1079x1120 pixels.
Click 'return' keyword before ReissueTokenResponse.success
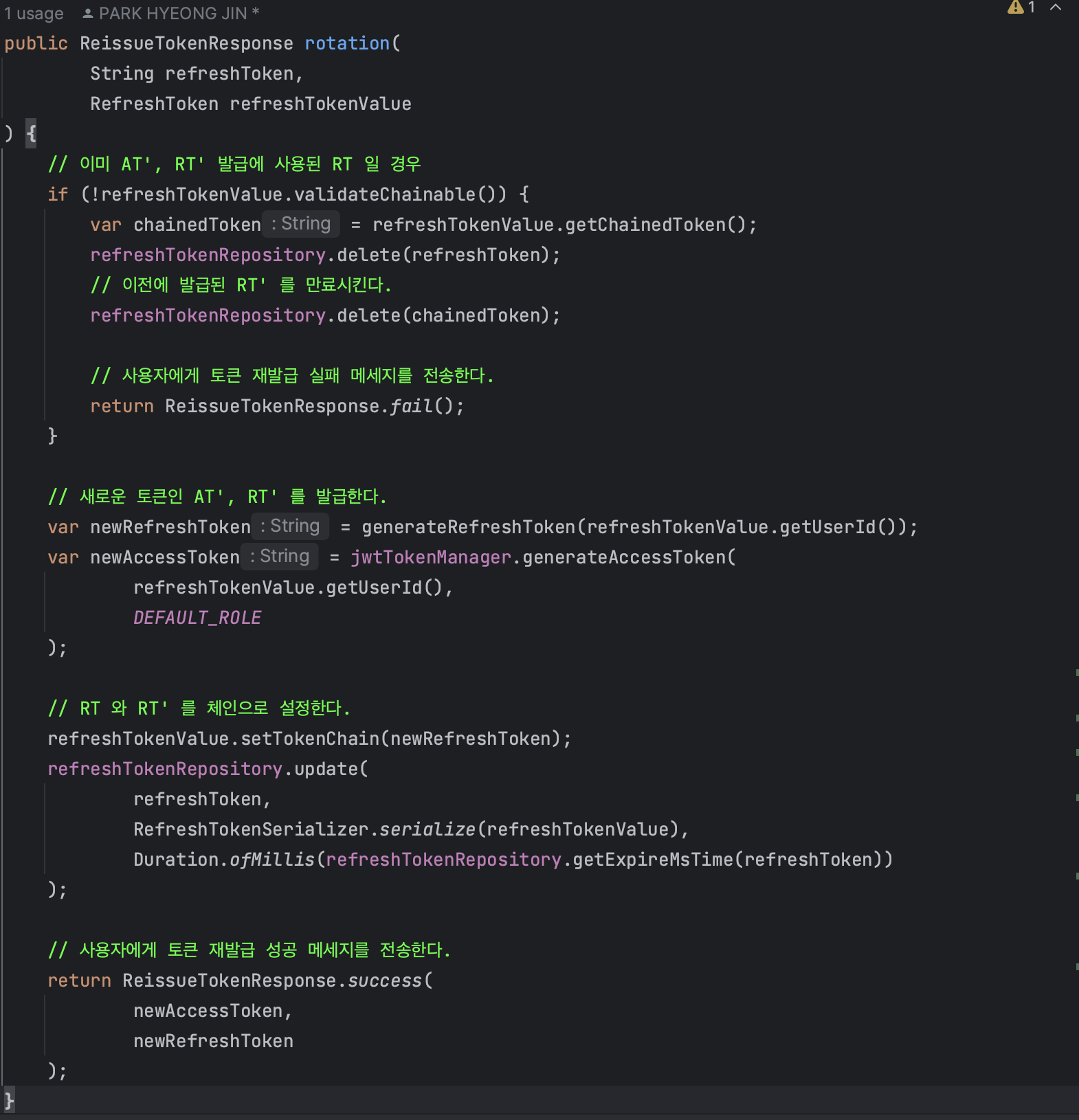(x=79, y=981)
